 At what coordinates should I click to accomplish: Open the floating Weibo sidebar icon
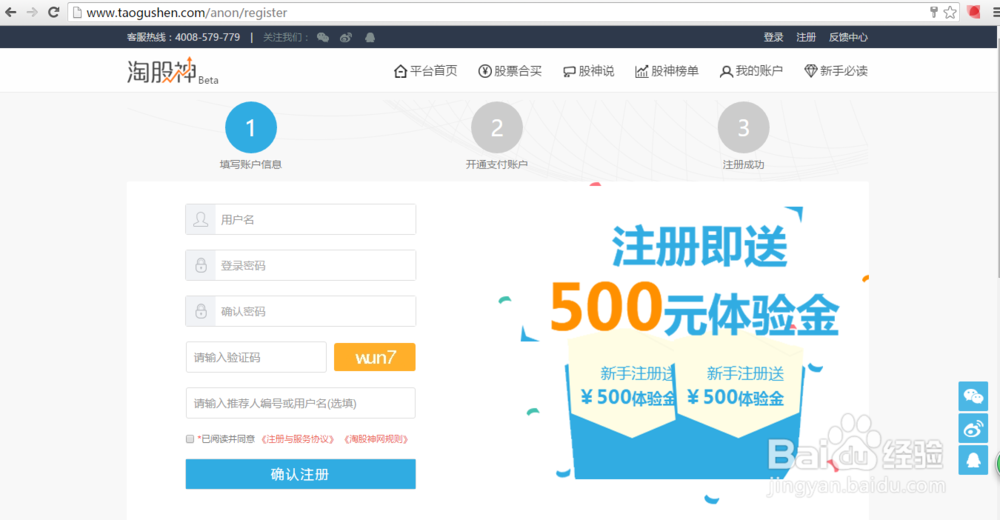973,428
